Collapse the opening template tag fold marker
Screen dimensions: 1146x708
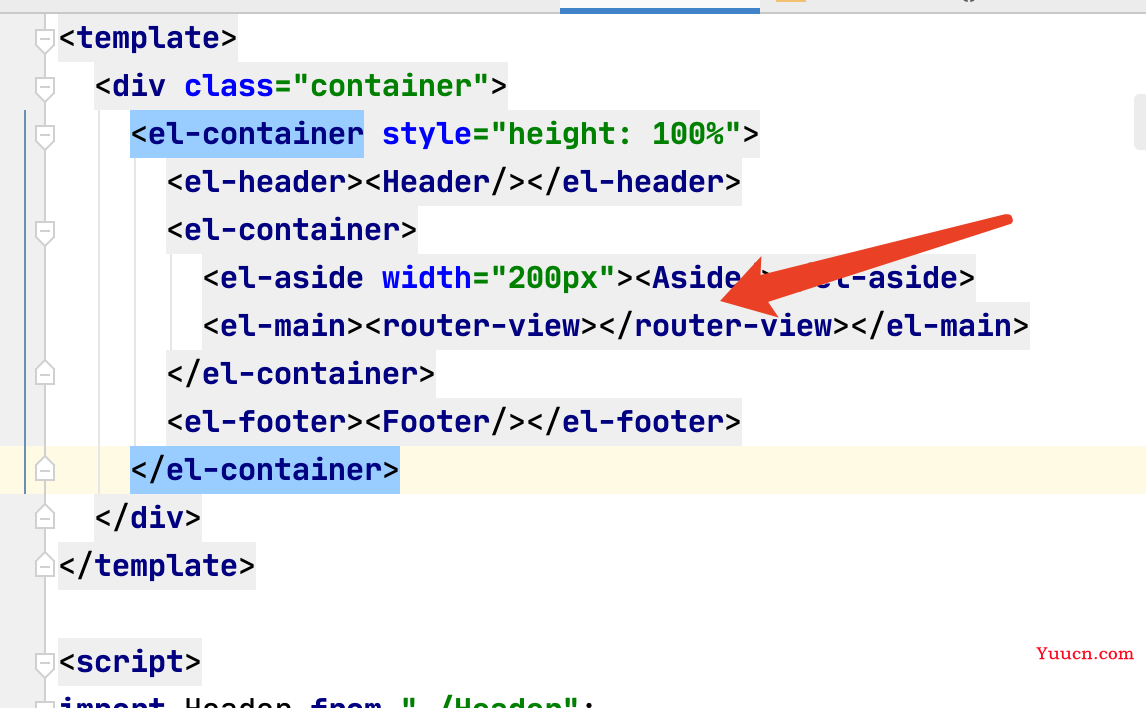(x=45, y=39)
